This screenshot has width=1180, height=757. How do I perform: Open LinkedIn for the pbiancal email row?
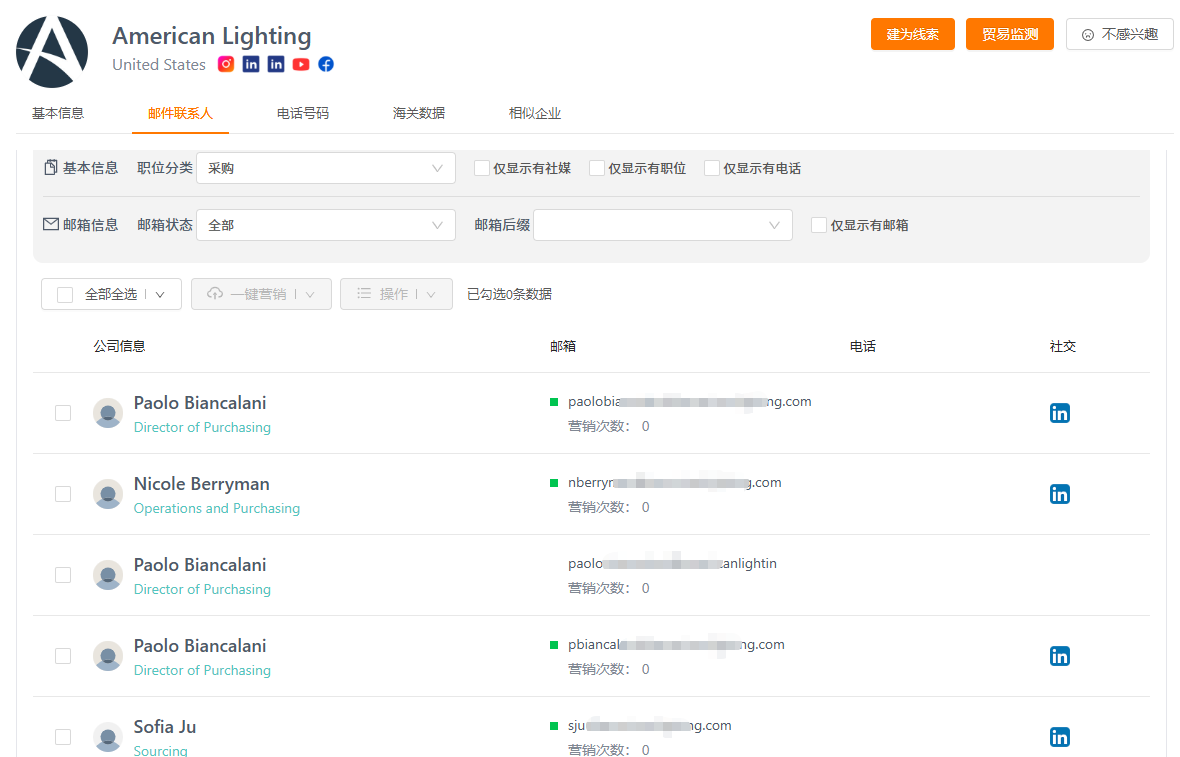(x=1060, y=656)
